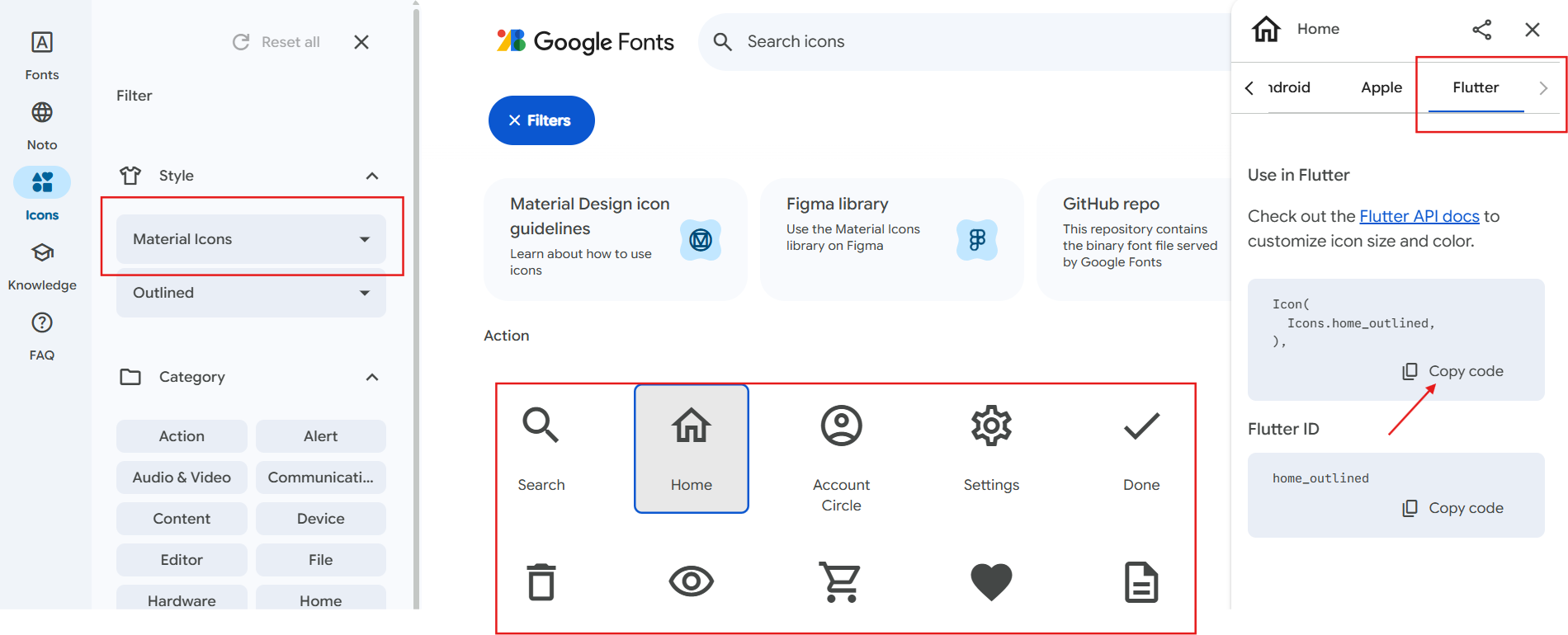Toggle the Content category chip
The width and height of the screenshot is (1568, 635).
click(182, 519)
